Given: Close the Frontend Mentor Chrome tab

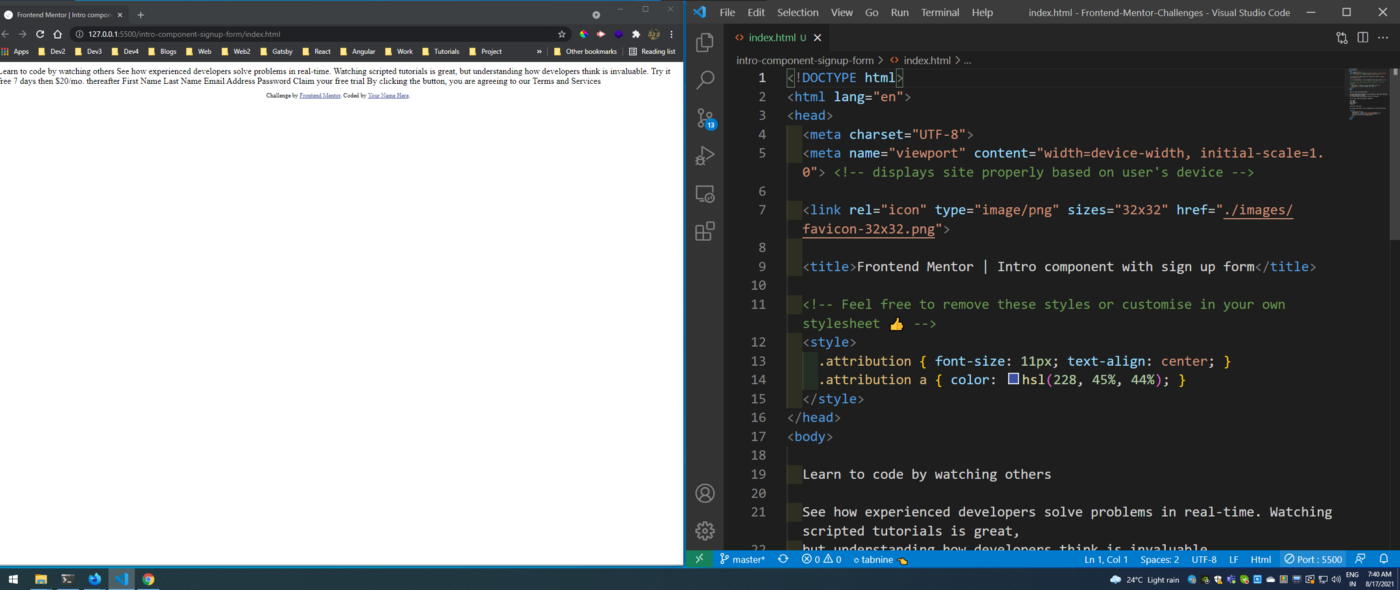Looking at the screenshot, I should pos(121,15).
